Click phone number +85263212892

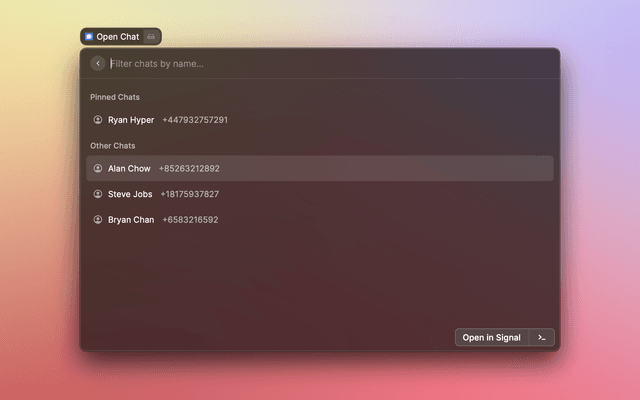[x=189, y=169]
